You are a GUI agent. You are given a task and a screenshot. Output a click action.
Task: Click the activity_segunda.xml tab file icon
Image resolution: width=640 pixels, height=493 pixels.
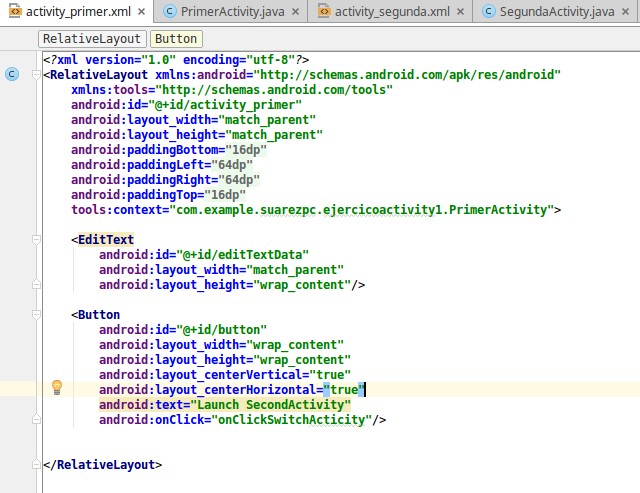point(323,12)
